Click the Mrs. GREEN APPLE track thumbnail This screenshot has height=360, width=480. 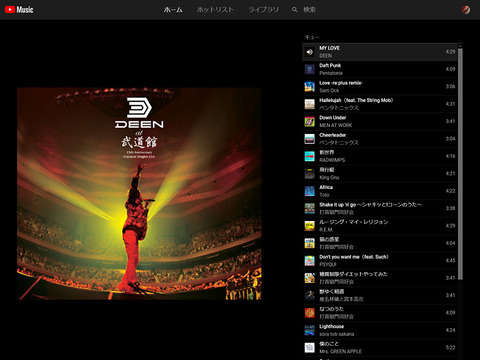tap(310, 348)
